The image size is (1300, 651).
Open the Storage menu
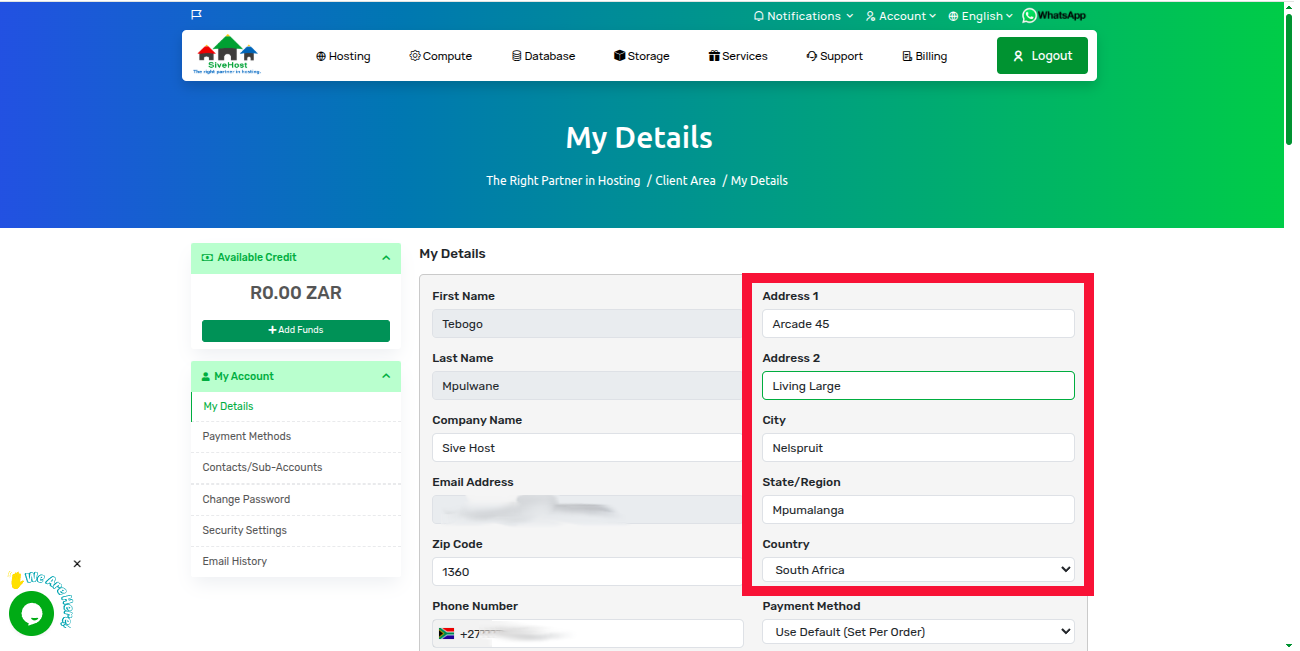(642, 56)
